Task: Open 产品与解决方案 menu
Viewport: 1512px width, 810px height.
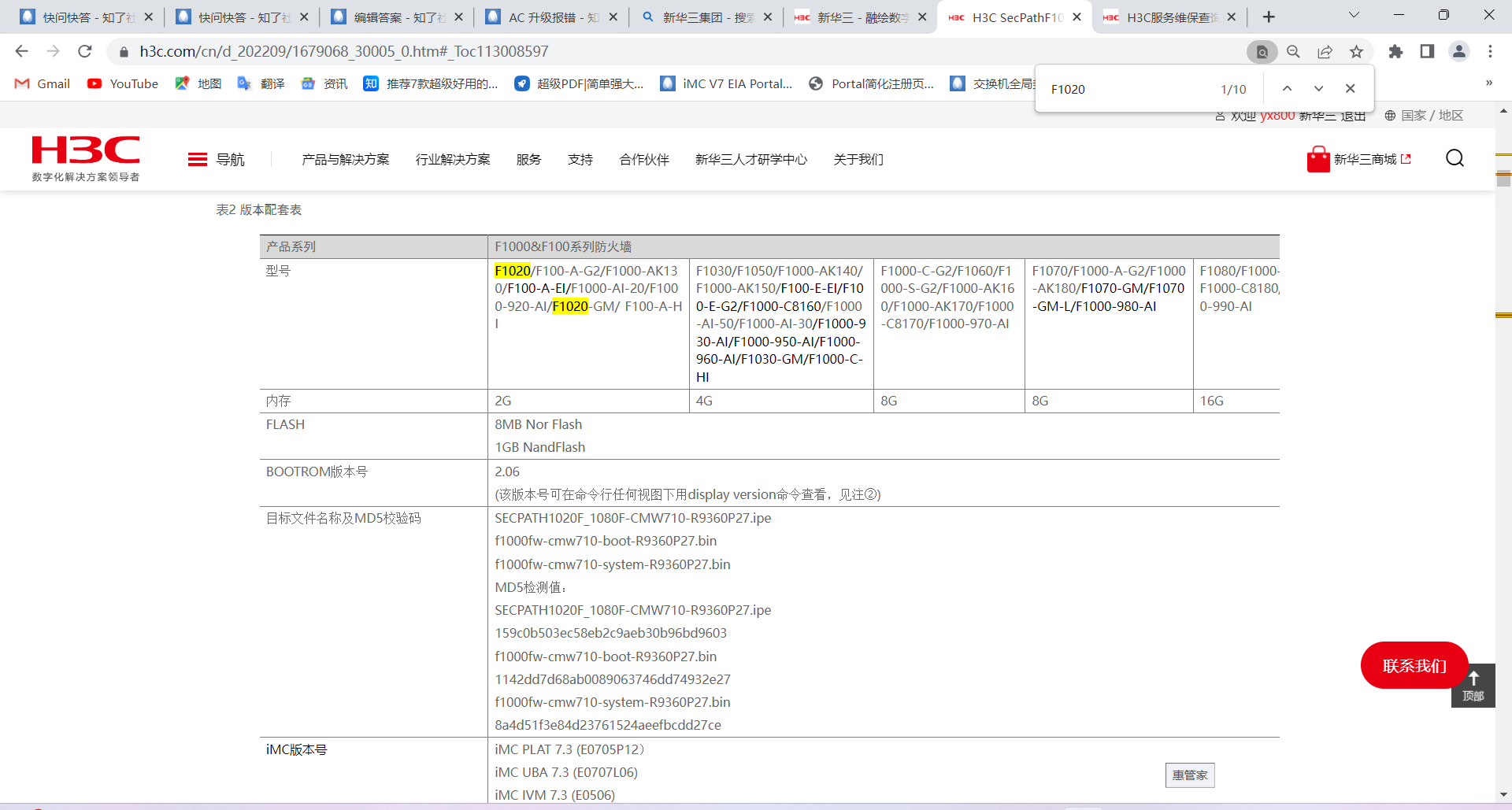Action: [345, 160]
